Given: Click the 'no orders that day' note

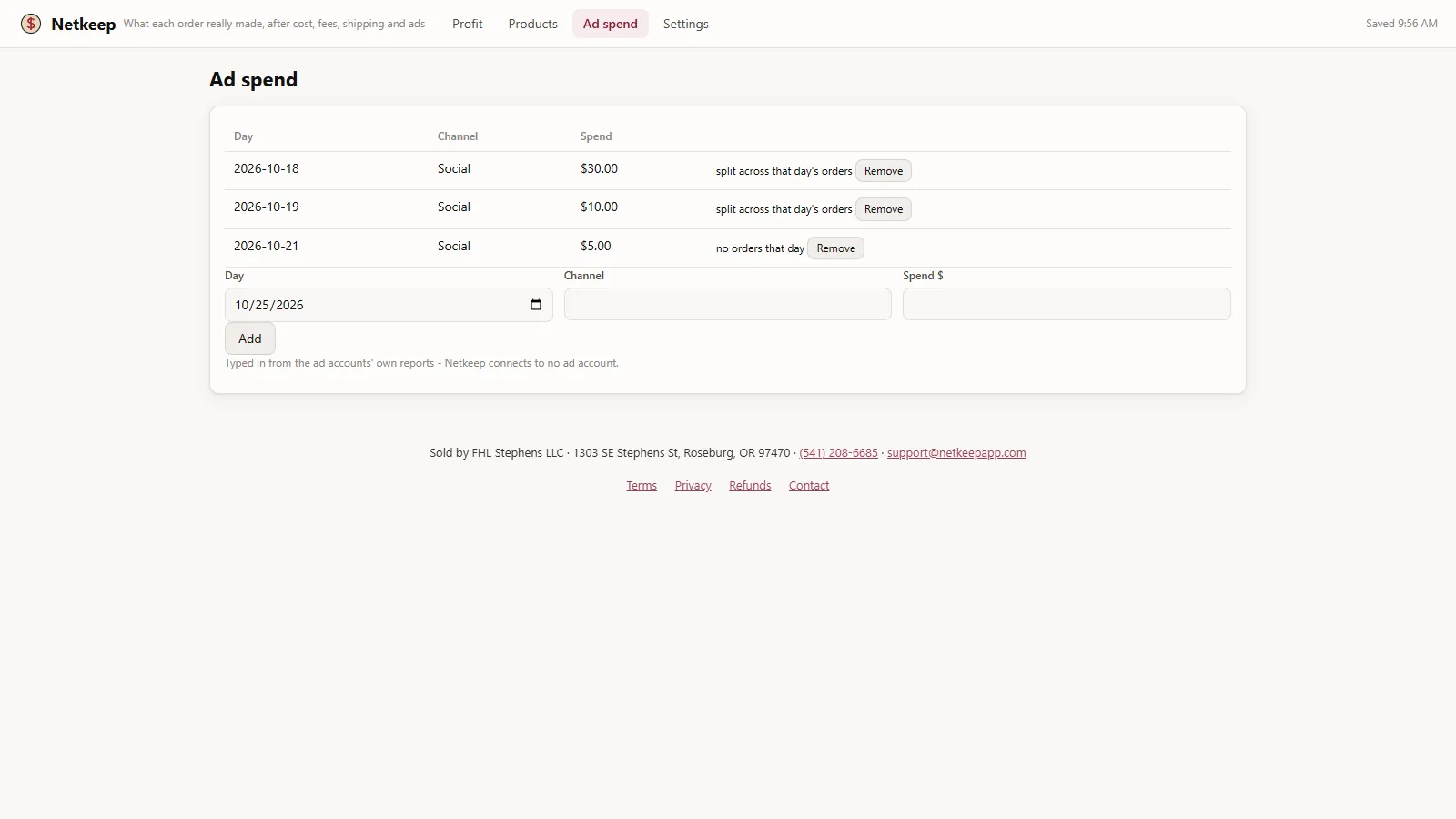Looking at the screenshot, I should (x=760, y=248).
